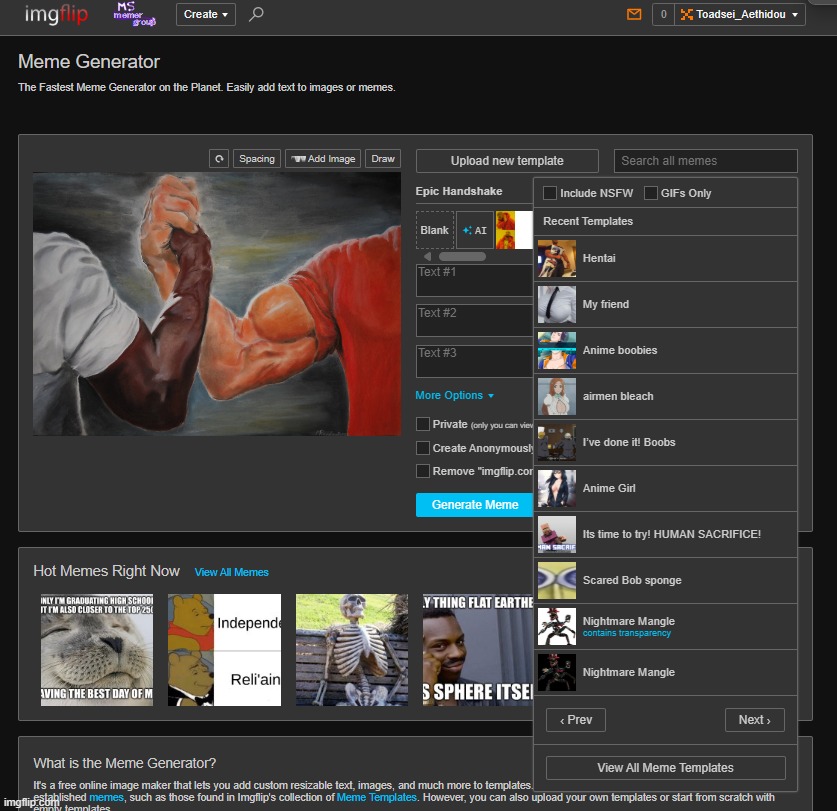Click into the Text #3 box
Image resolution: width=837 pixels, height=811 pixels.
(475, 361)
